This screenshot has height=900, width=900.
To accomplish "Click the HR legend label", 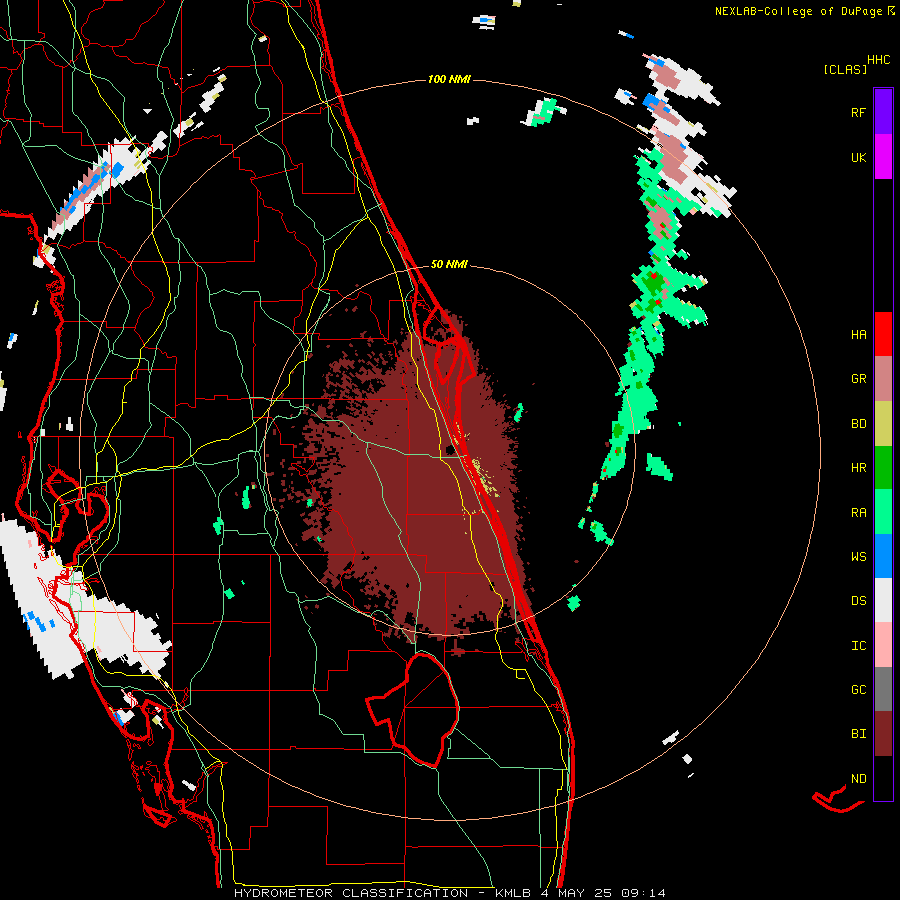I will point(858,468).
